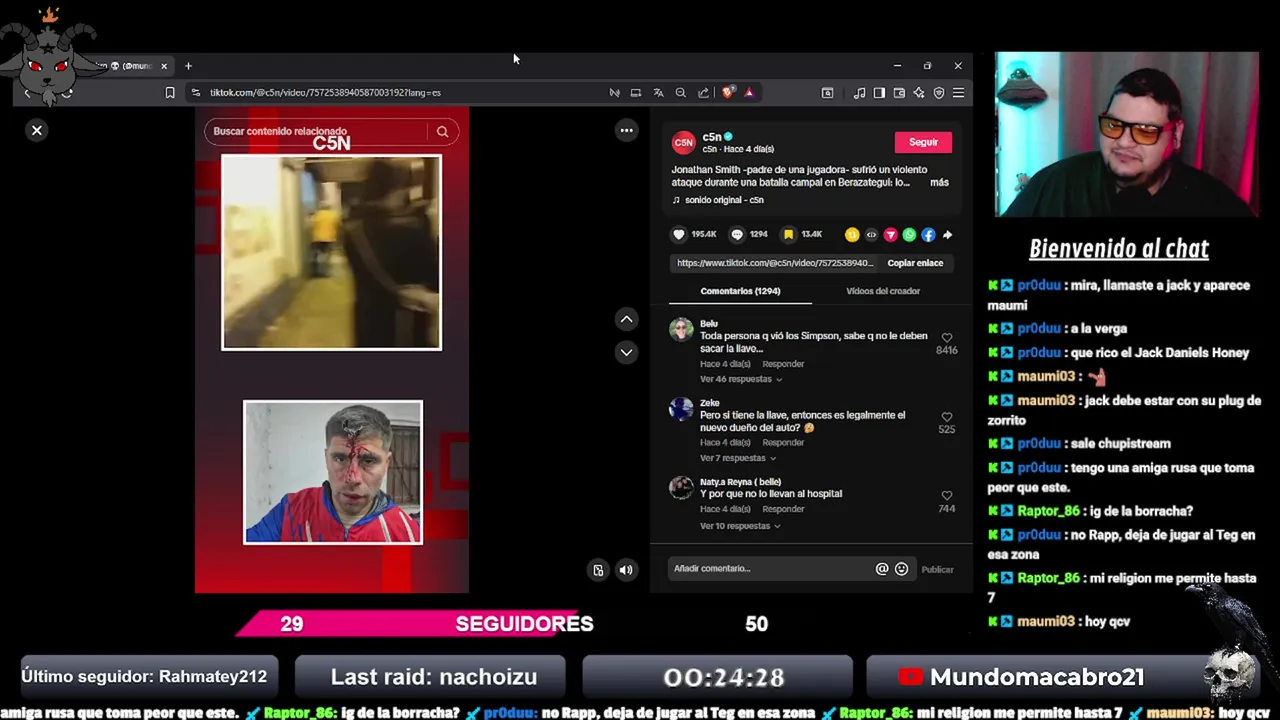
Task: Like Naty.a Reyna's comment with the heart
Action: tap(947, 496)
